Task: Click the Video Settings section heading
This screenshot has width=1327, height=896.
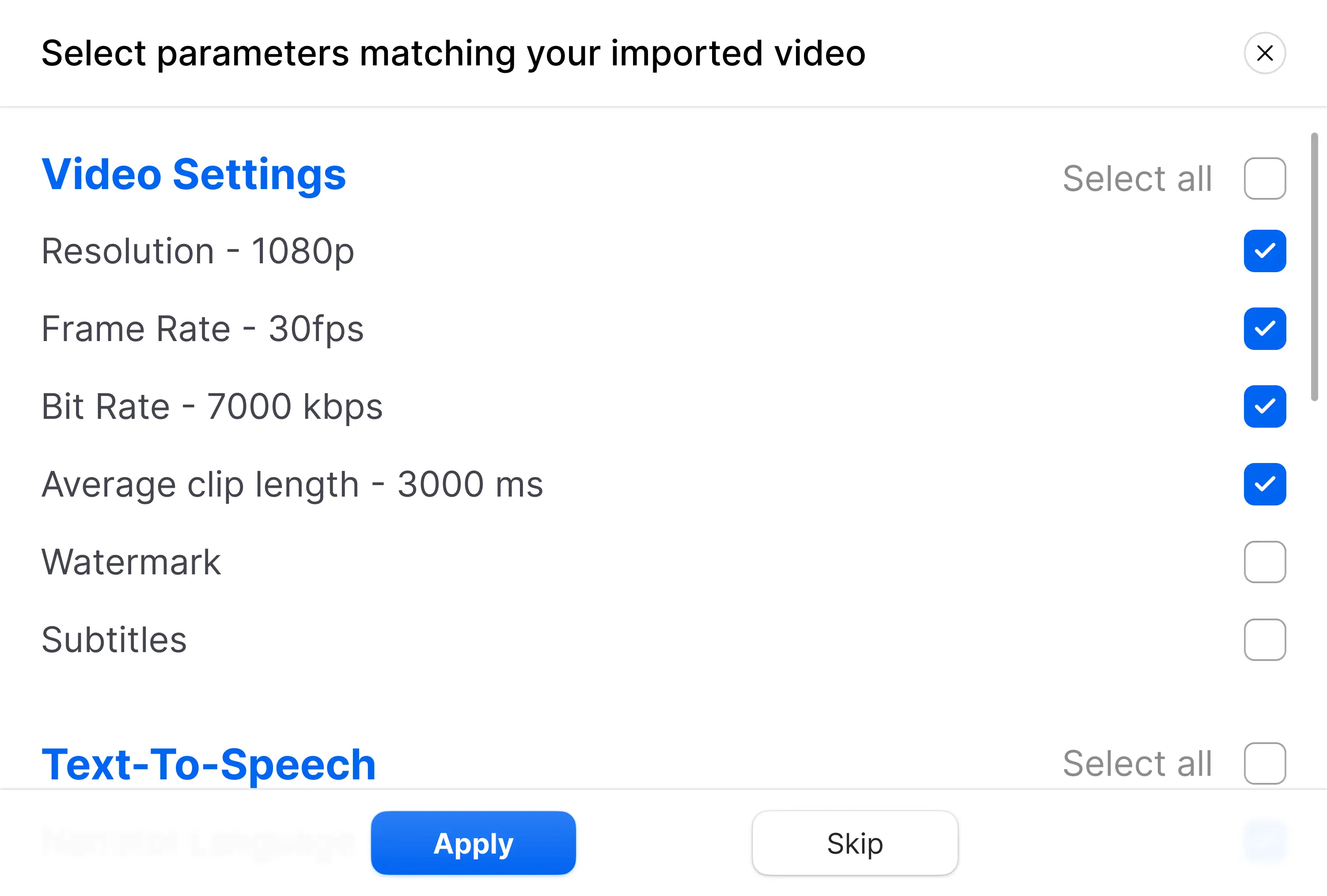Action: [193, 174]
